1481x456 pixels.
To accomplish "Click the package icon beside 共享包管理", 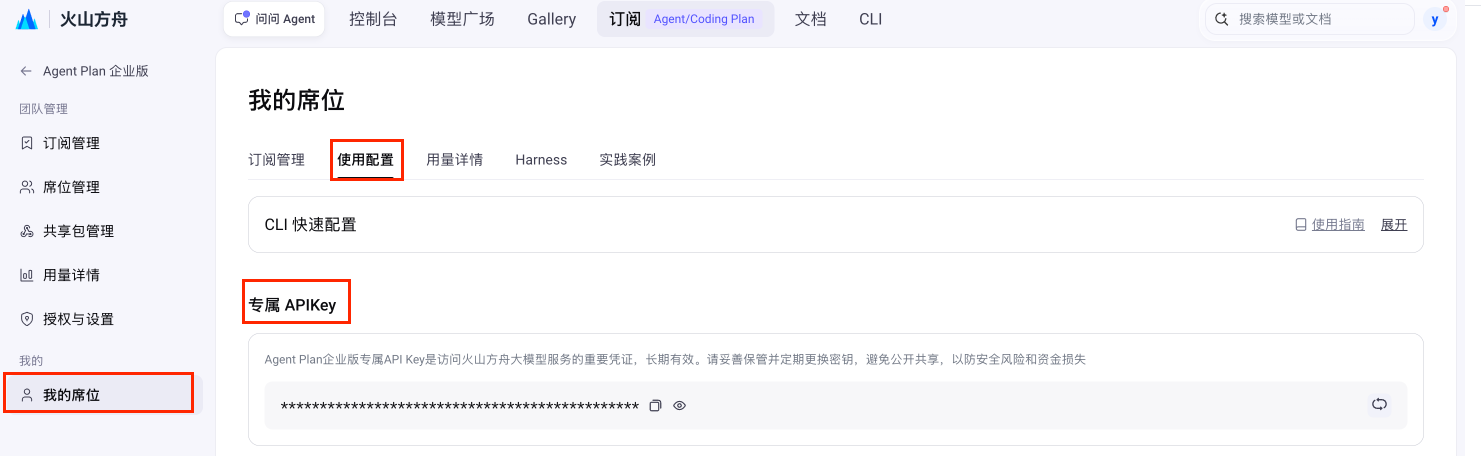I will (x=27, y=231).
